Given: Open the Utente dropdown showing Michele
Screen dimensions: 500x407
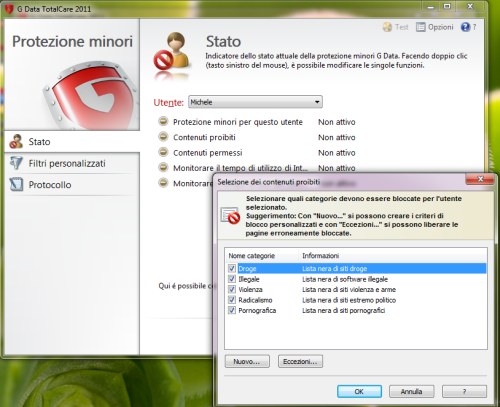Looking at the screenshot, I should pyautogui.click(x=255, y=102).
